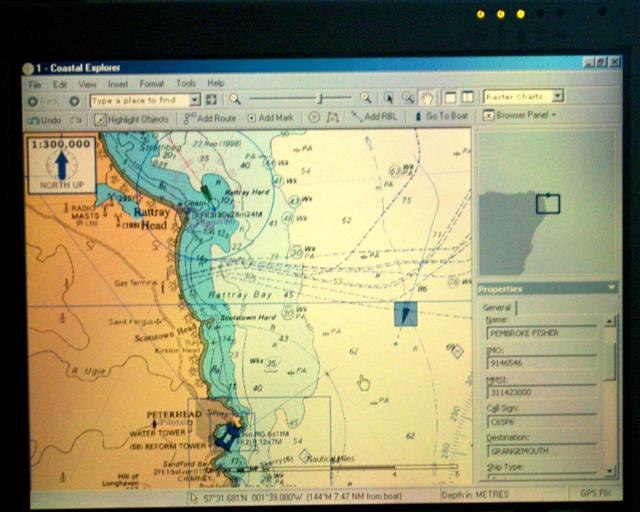
Task: Open the Insert menu
Action: click(x=118, y=84)
